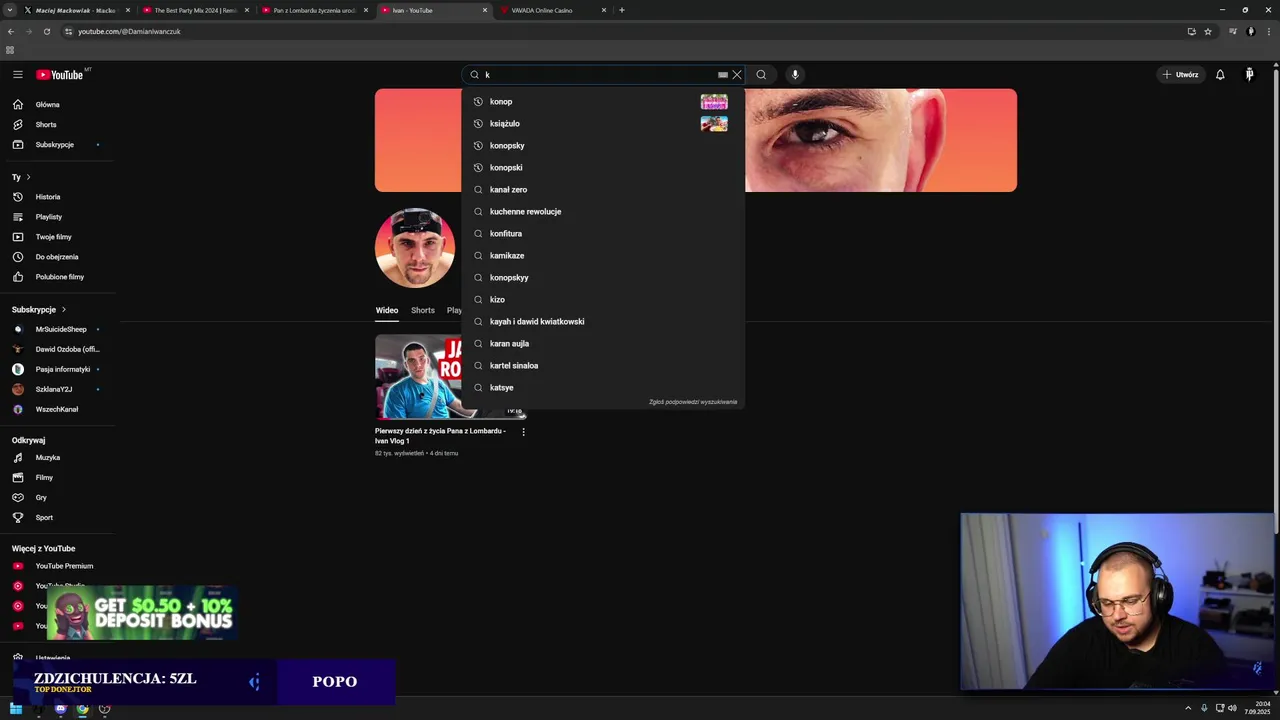Go to the YouTube logo home
The image size is (1280, 720).
[x=60, y=75]
